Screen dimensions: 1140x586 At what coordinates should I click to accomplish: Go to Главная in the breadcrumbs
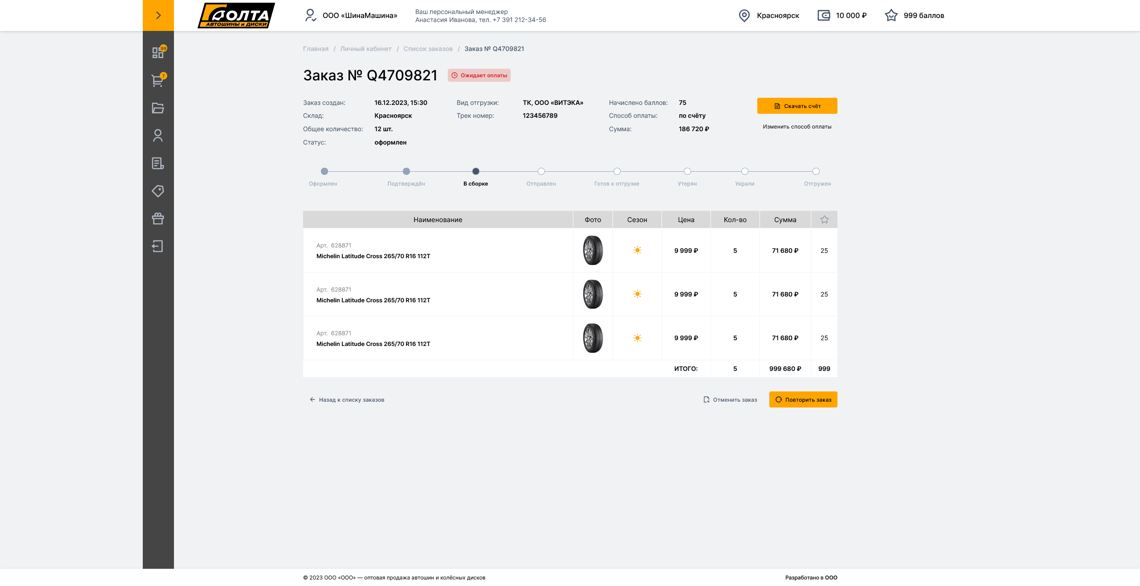(315, 49)
